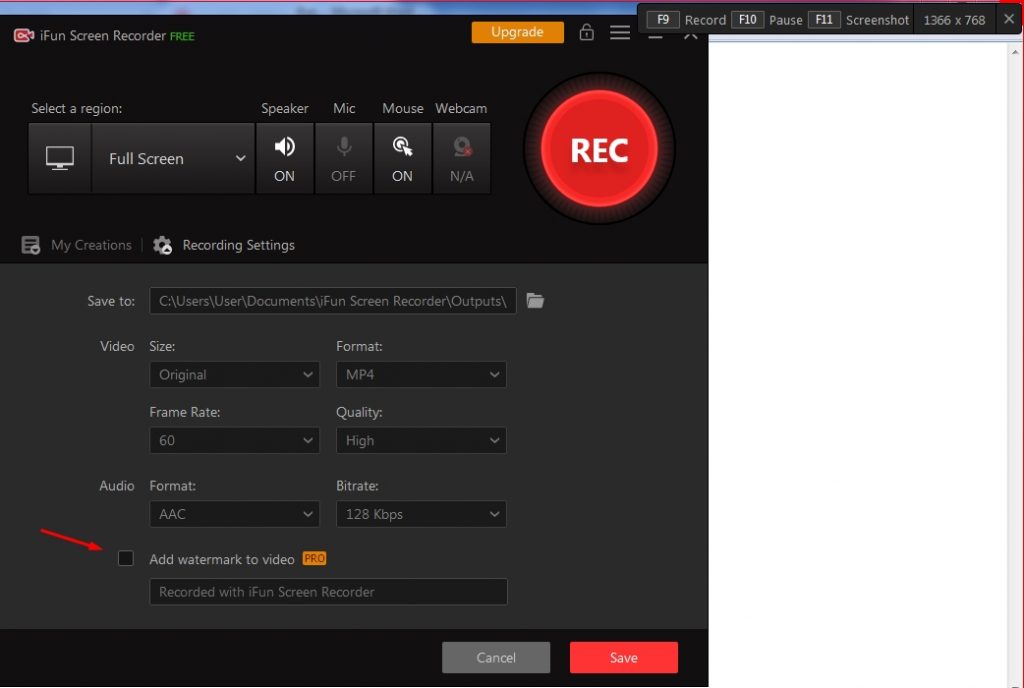Screen dimensions: 1024x688
Task: Click the padlock icon beside Upgrade
Action: click(586, 32)
